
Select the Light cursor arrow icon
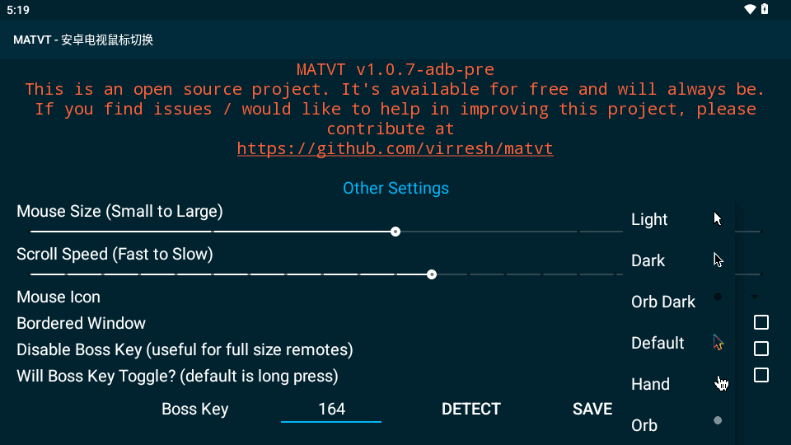click(x=718, y=219)
